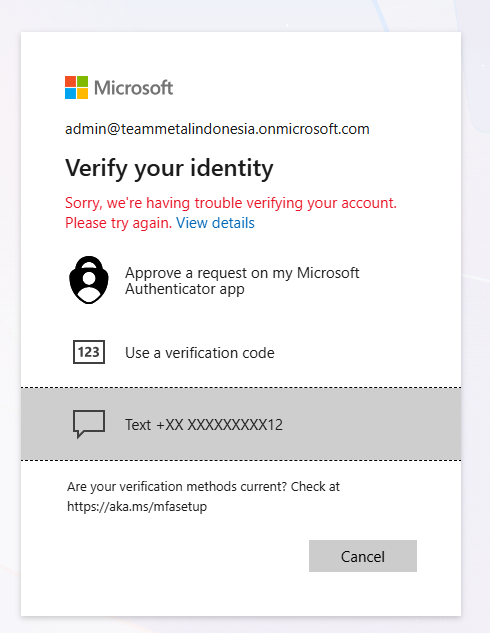Click the Please try again red text
Image resolution: width=490 pixels, height=633 pixels.
coord(119,223)
